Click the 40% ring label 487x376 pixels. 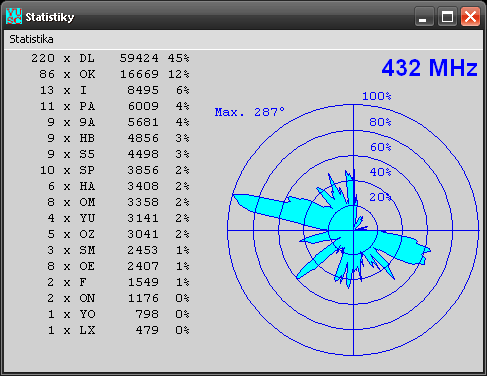pyautogui.click(x=380, y=172)
